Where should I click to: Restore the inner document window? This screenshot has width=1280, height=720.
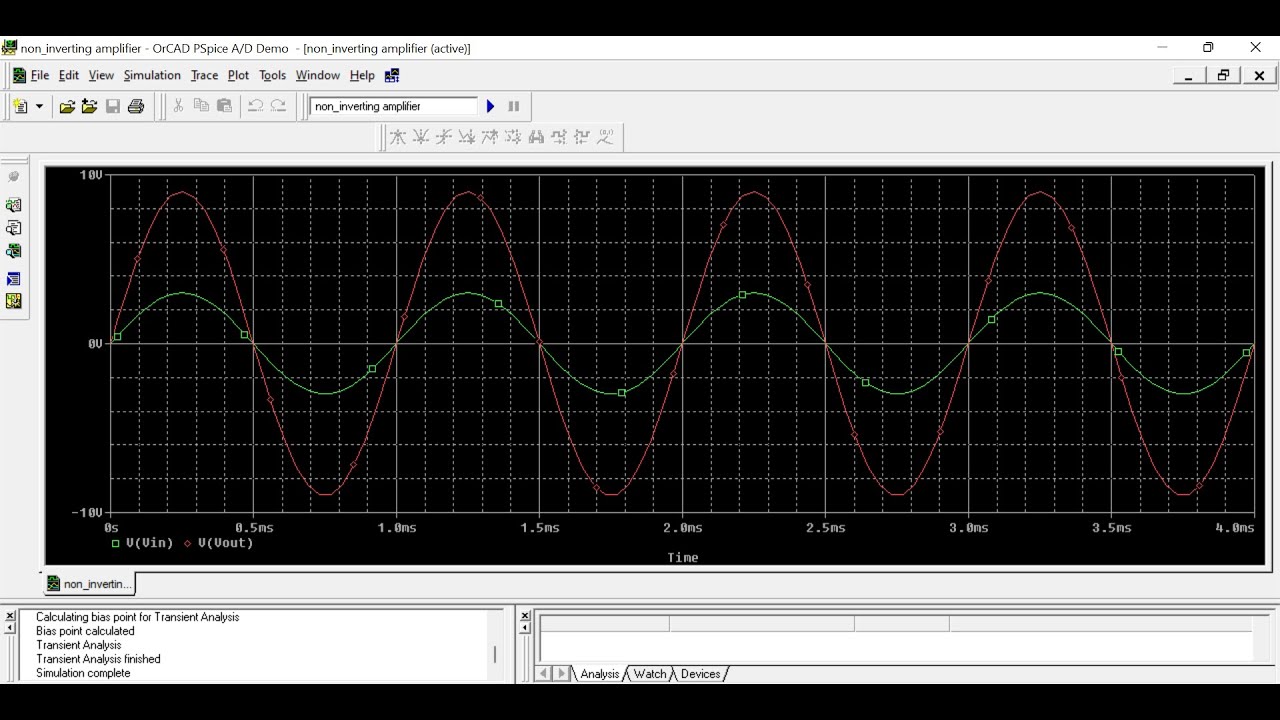[1223, 75]
